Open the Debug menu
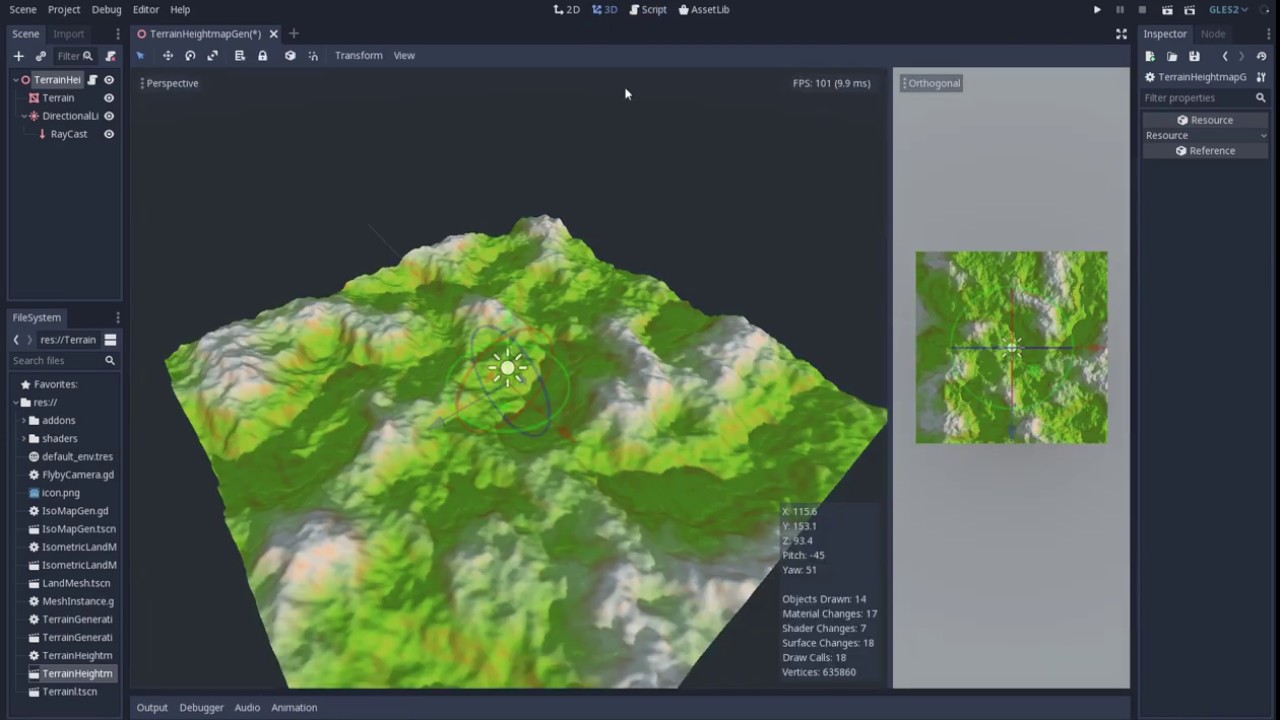 pos(106,10)
